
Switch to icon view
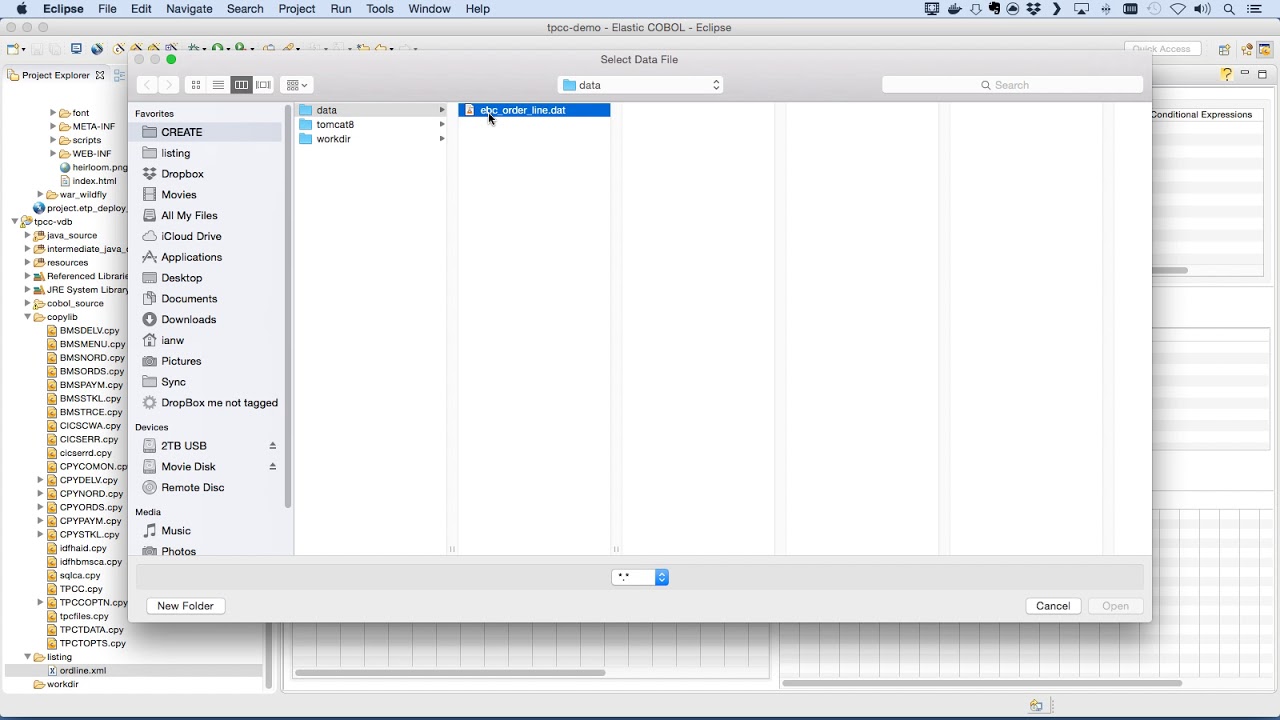196,85
